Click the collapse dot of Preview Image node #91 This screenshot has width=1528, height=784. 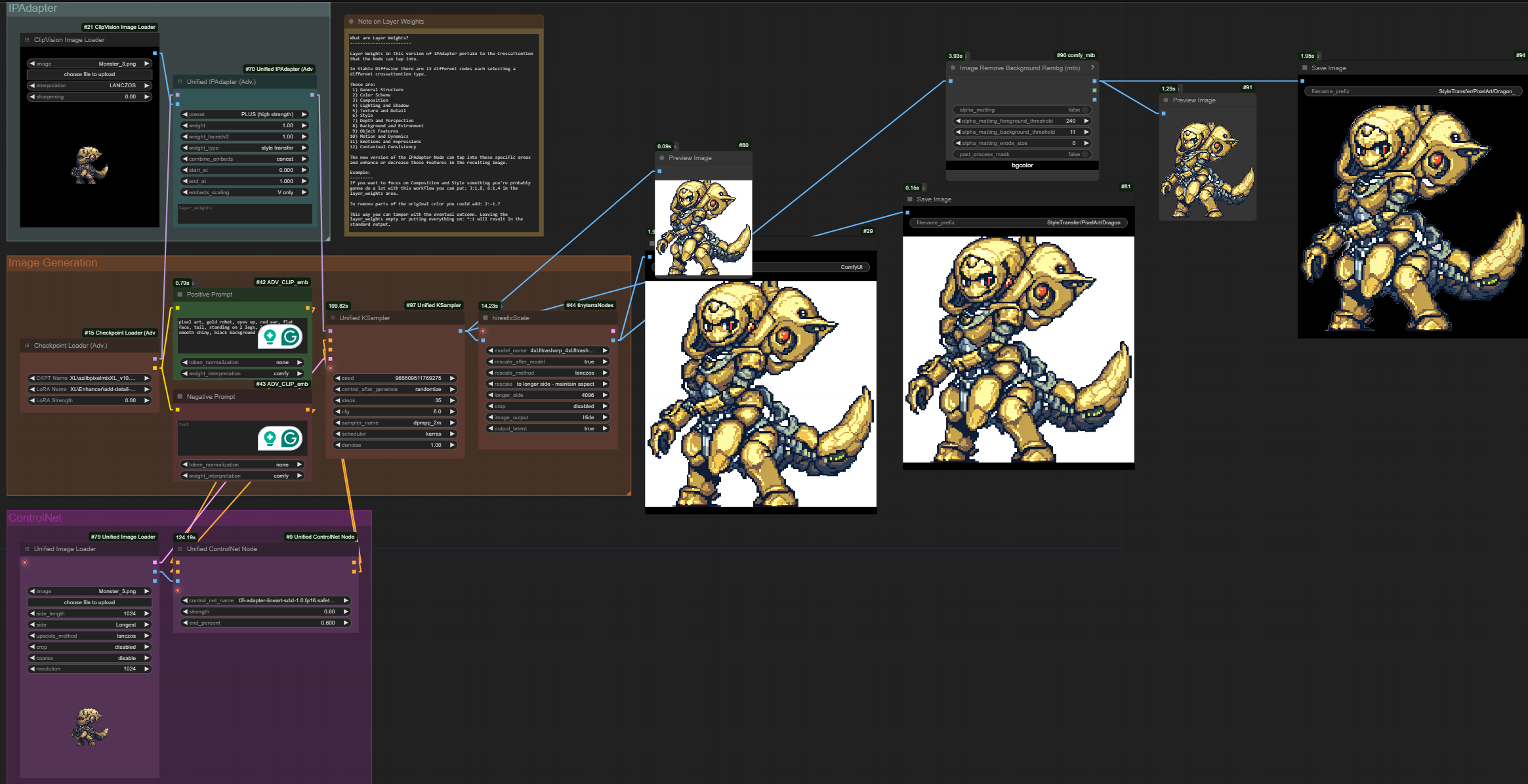point(1166,100)
